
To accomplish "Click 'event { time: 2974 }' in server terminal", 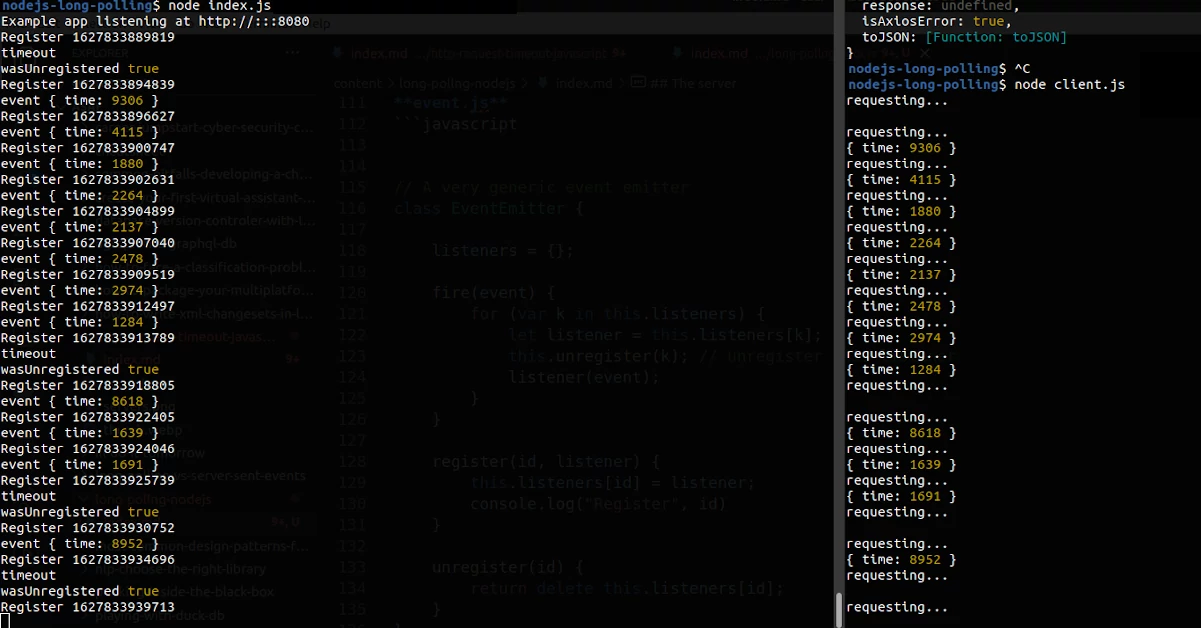I will [x=80, y=290].
